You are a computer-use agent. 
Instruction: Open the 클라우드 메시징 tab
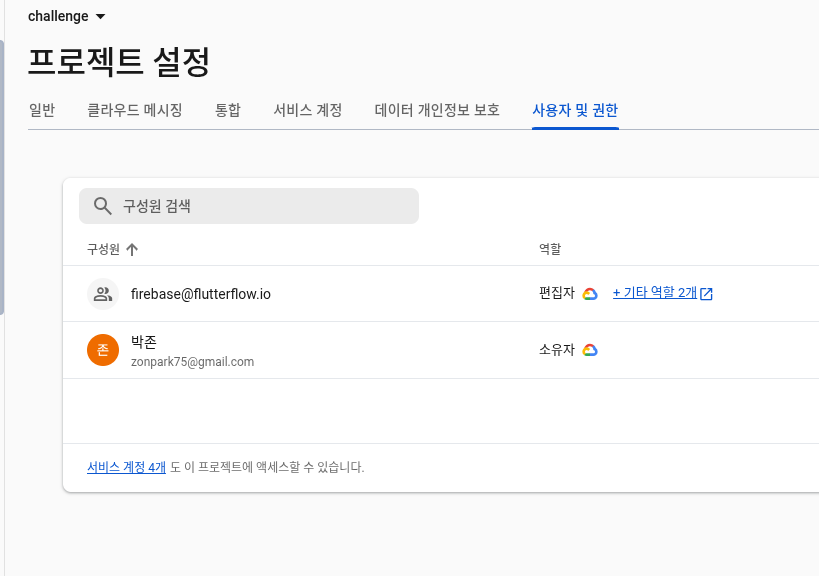135,110
